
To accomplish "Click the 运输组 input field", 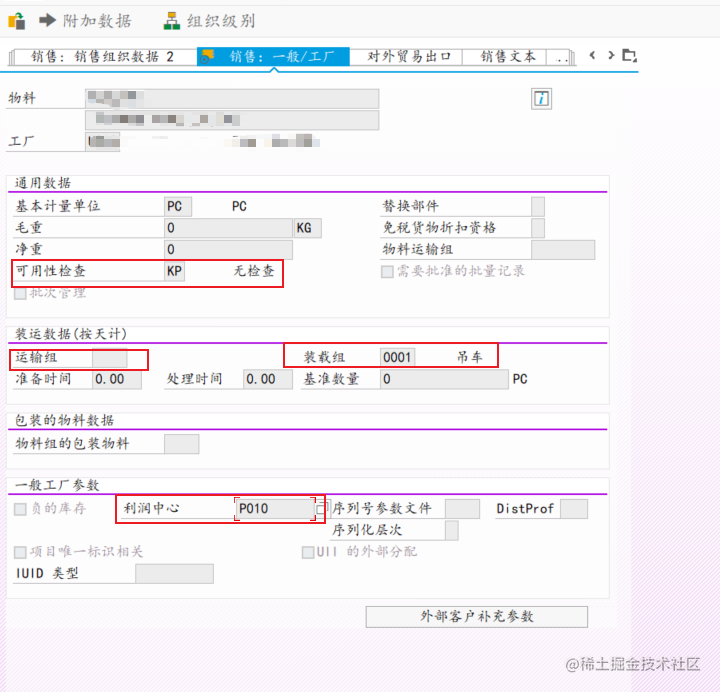I will [110, 358].
